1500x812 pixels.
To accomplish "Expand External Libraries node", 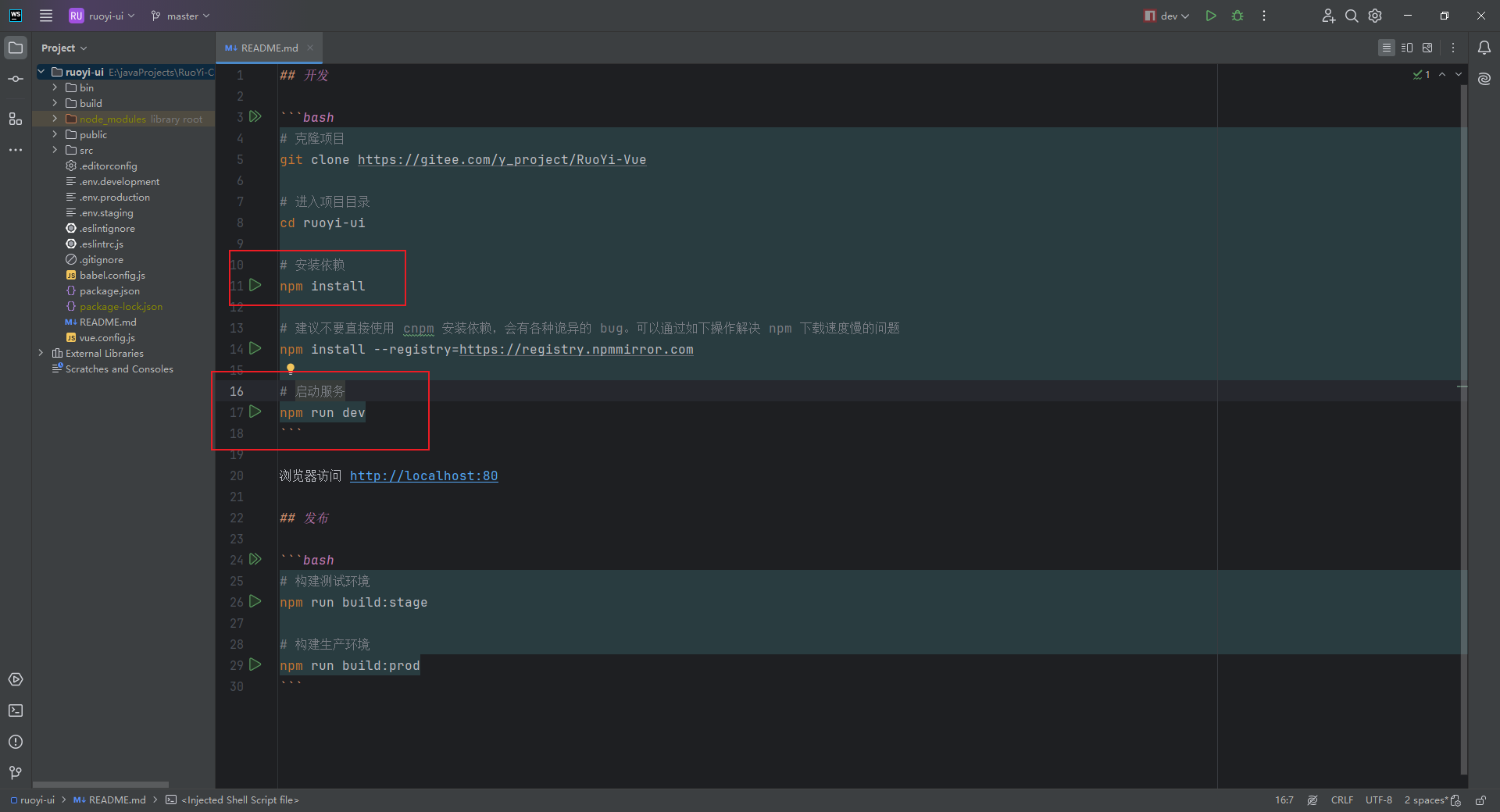I will (41, 353).
